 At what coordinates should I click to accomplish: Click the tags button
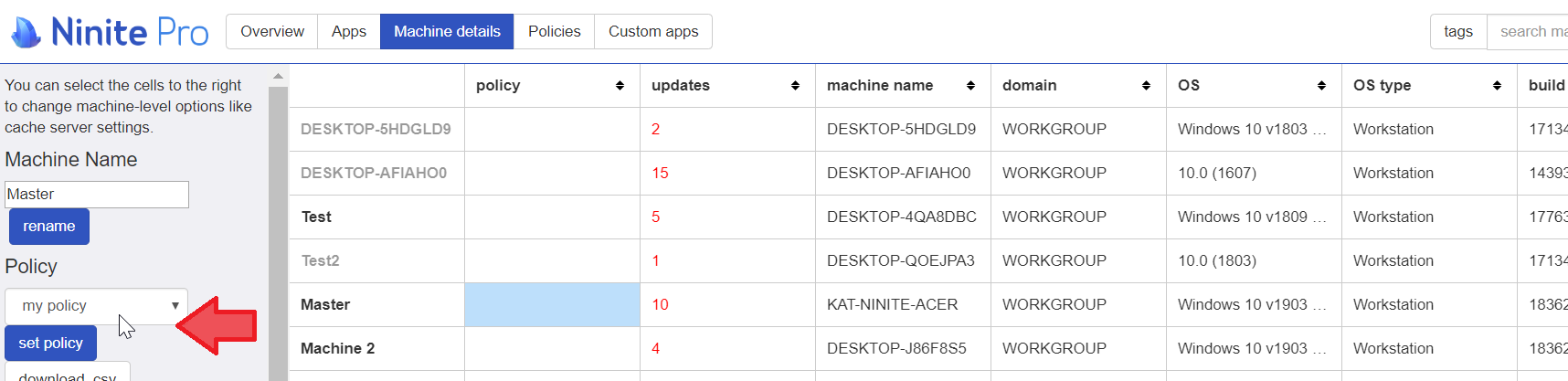[1458, 31]
